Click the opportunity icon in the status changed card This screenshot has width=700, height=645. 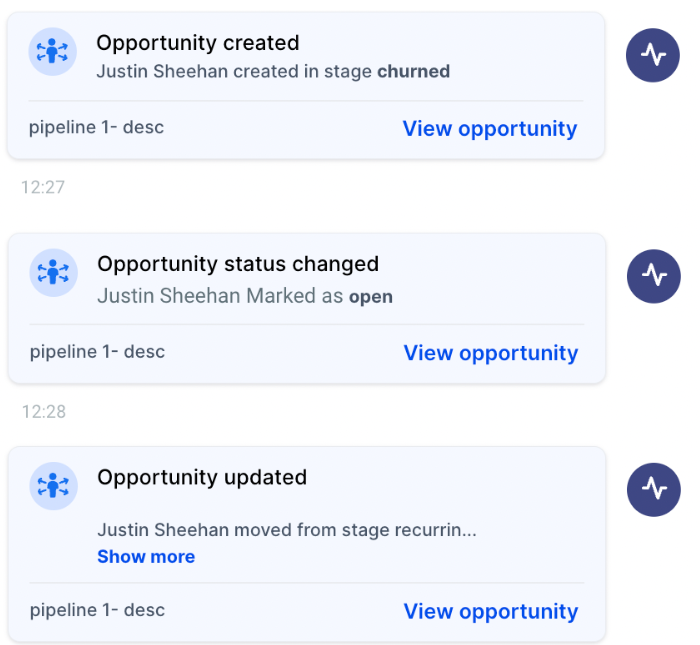pyautogui.click(x=54, y=273)
